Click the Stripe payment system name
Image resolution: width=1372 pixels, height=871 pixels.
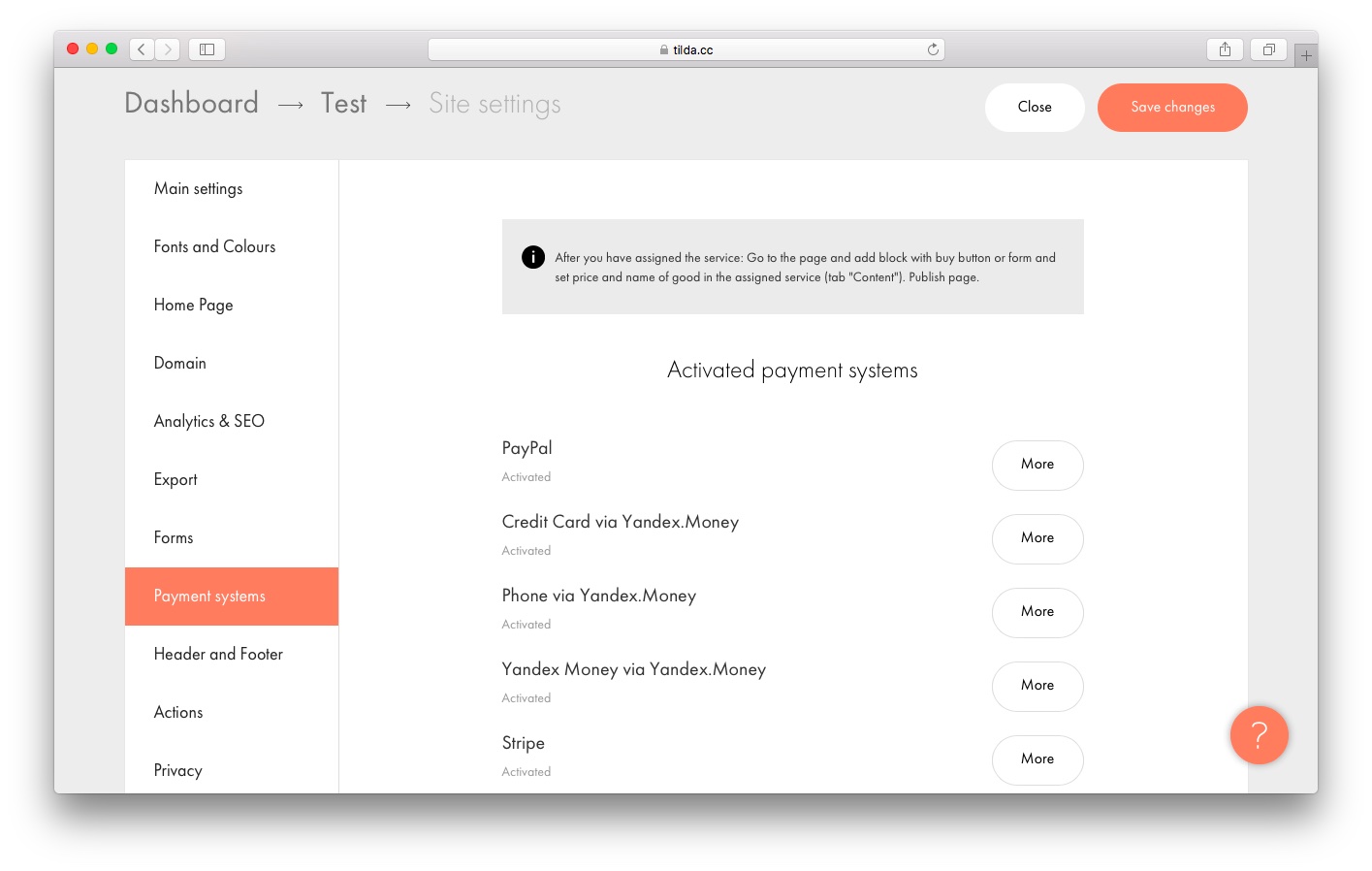pyautogui.click(x=524, y=743)
